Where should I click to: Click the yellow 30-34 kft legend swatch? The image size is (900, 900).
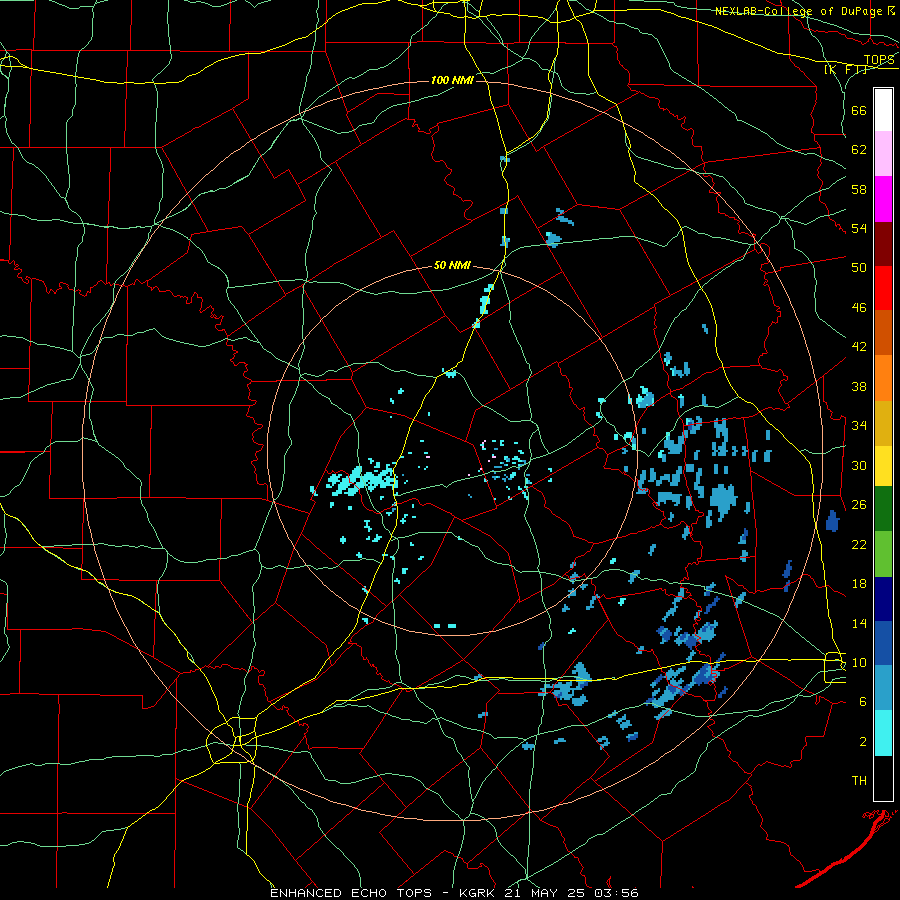883,466
